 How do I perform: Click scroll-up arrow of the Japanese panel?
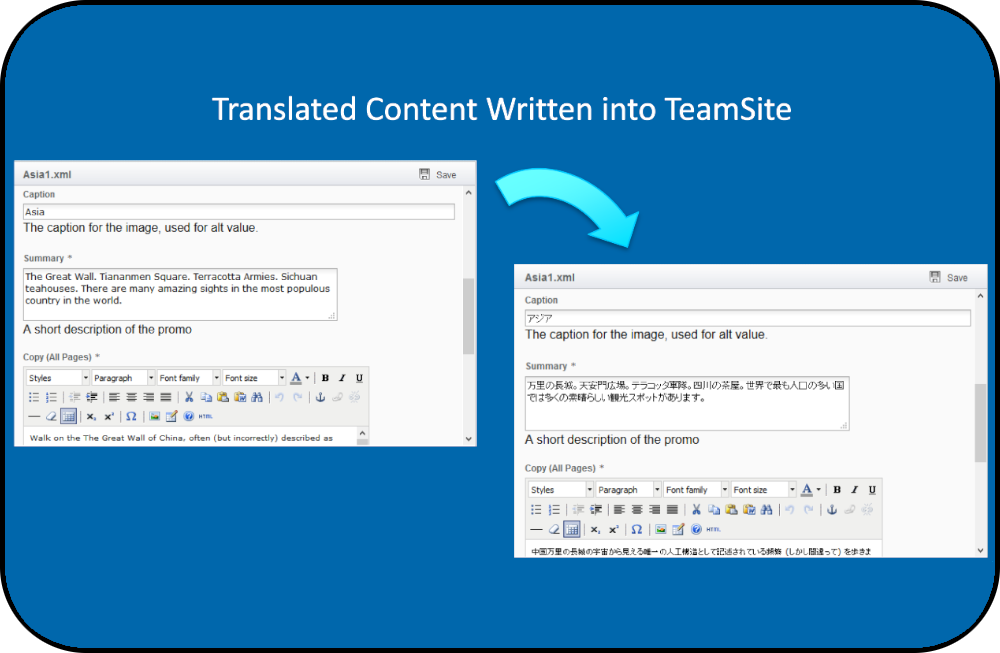[x=980, y=297]
